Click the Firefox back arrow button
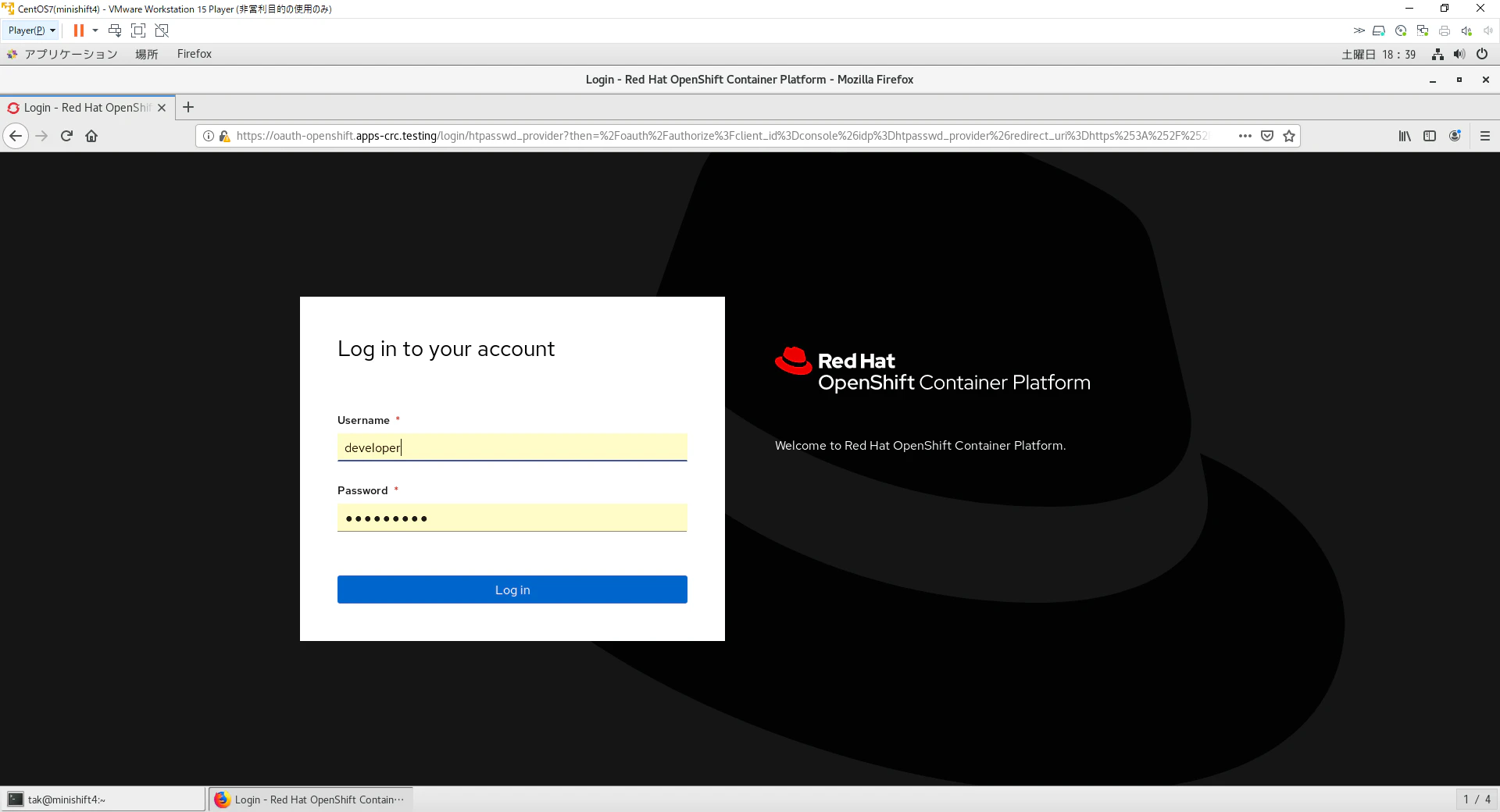 (16, 136)
